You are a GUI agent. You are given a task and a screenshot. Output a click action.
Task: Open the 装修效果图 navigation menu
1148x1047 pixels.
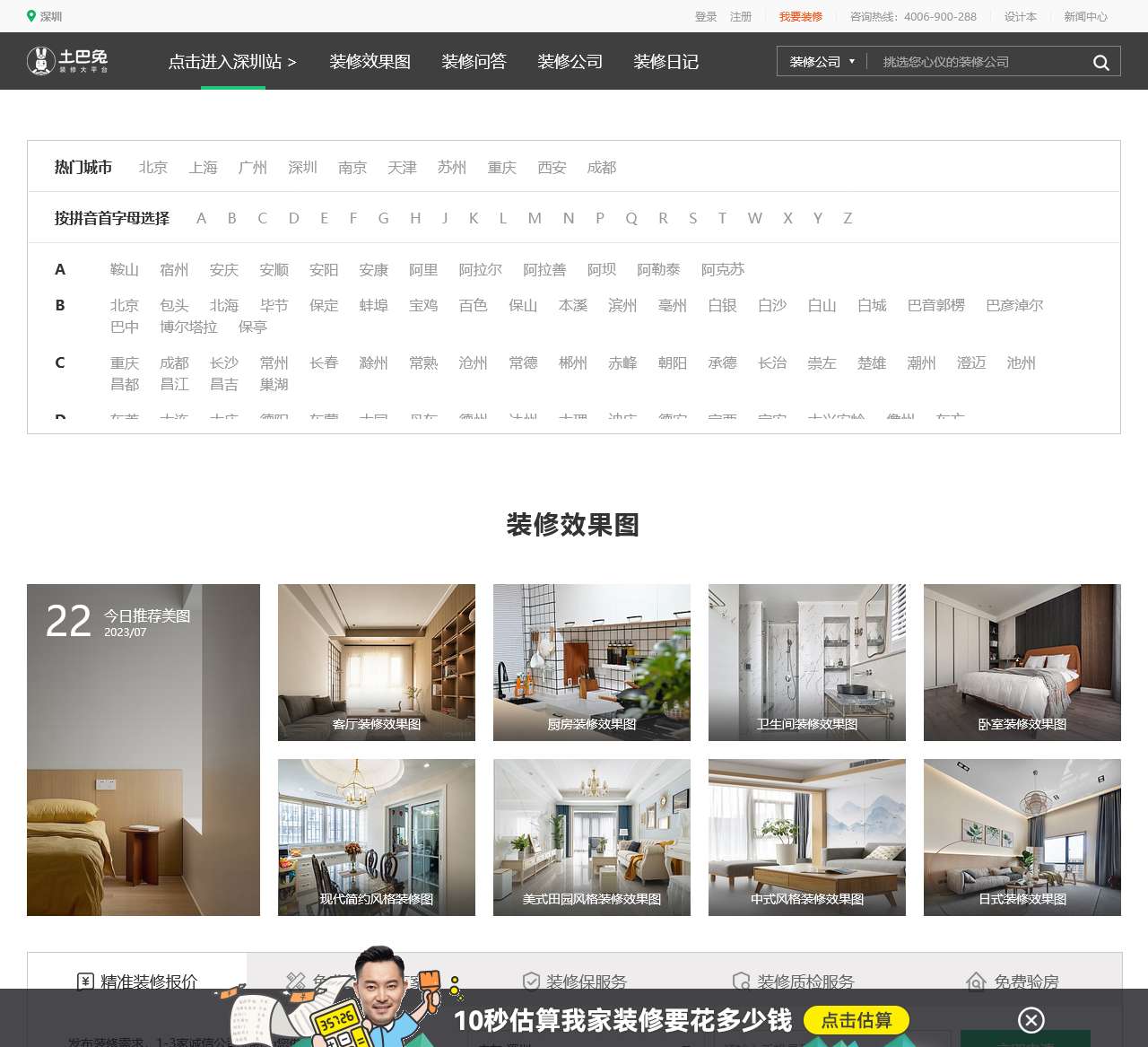[370, 62]
